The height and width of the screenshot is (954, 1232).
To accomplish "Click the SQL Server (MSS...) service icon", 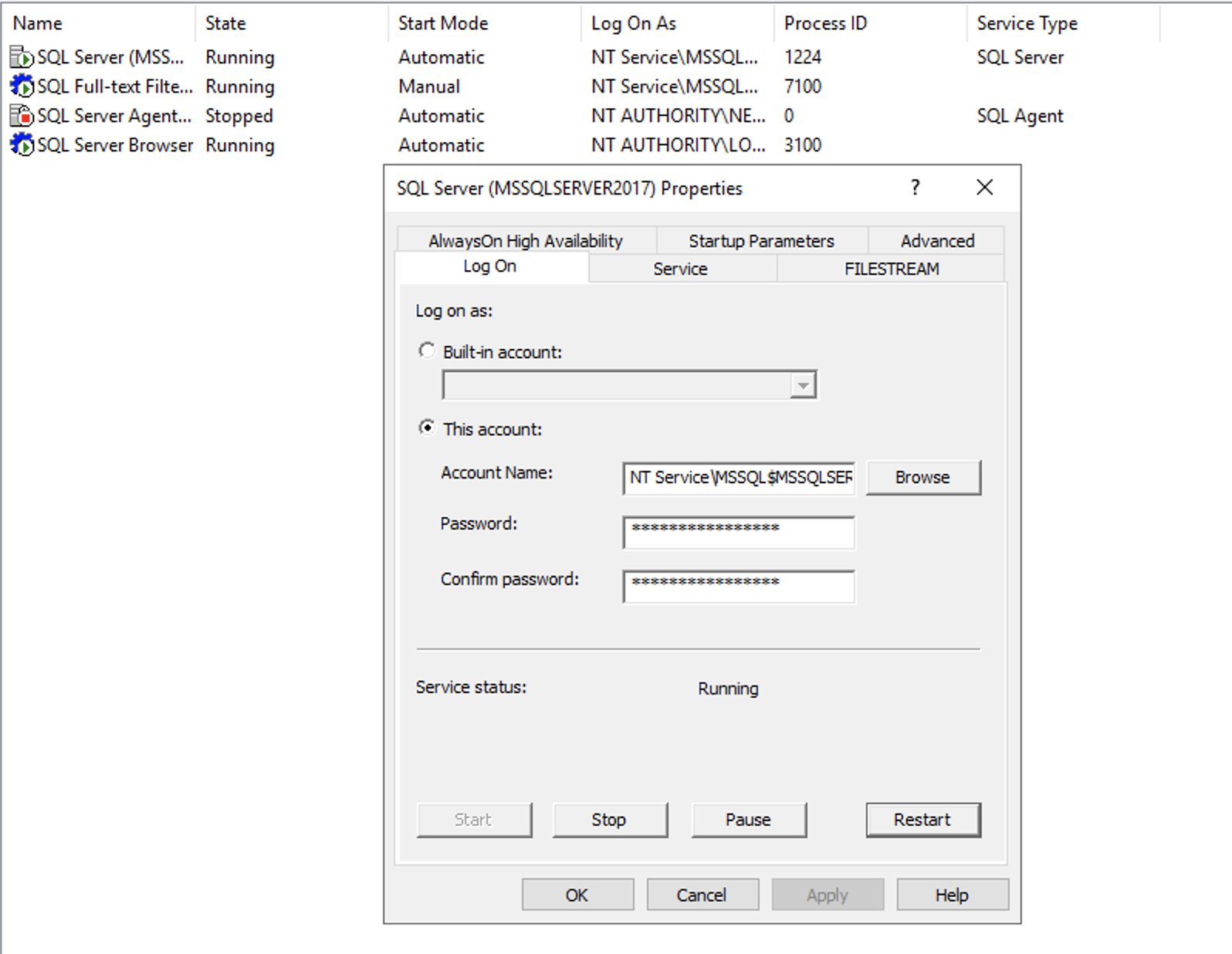I will tap(22, 57).
